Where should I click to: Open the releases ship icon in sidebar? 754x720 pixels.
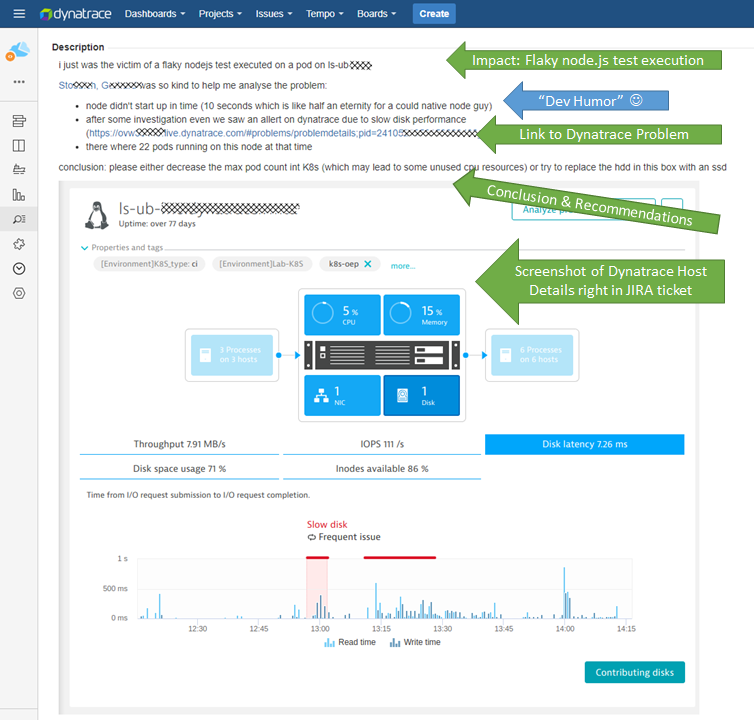point(19,170)
